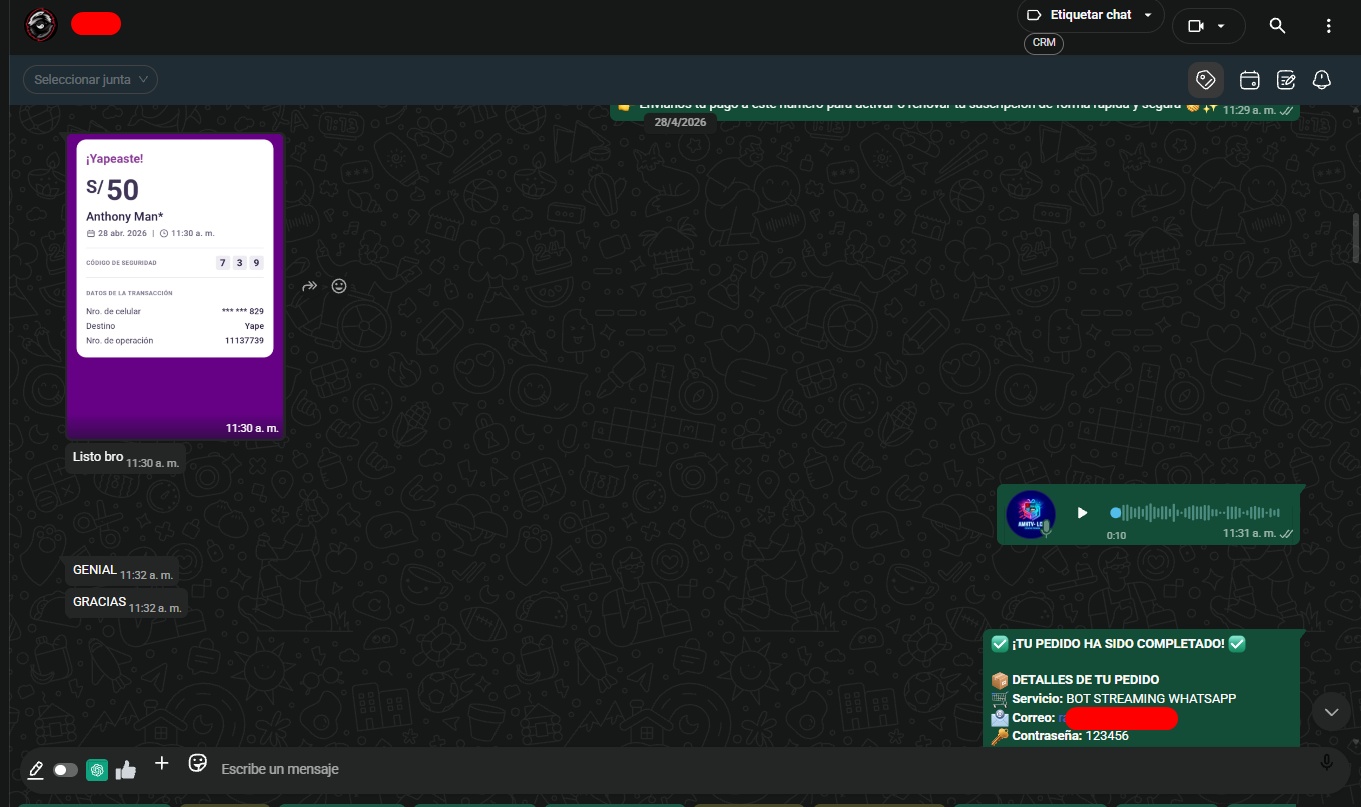React to the Yape receipt with emoji

[339, 286]
